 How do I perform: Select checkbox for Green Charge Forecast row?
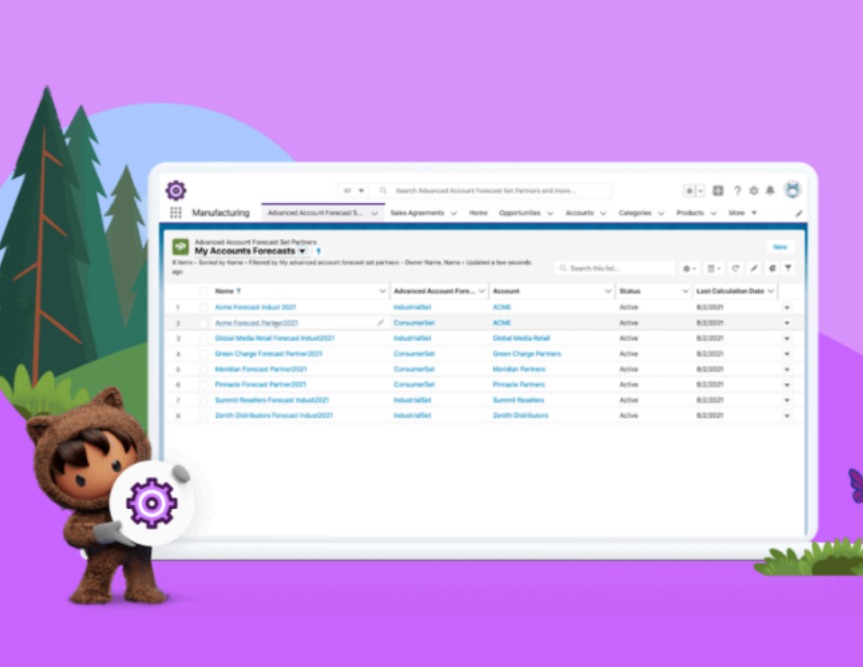point(204,354)
